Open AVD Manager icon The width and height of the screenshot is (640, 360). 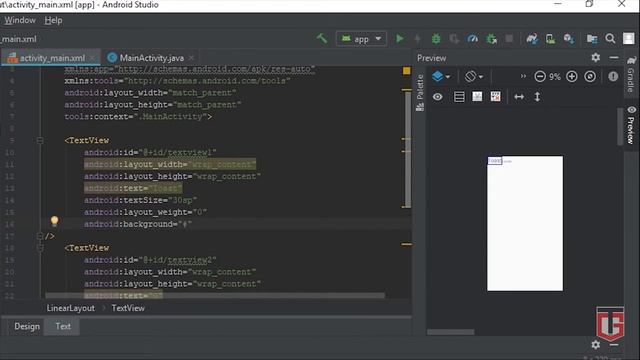pyautogui.click(x=550, y=39)
